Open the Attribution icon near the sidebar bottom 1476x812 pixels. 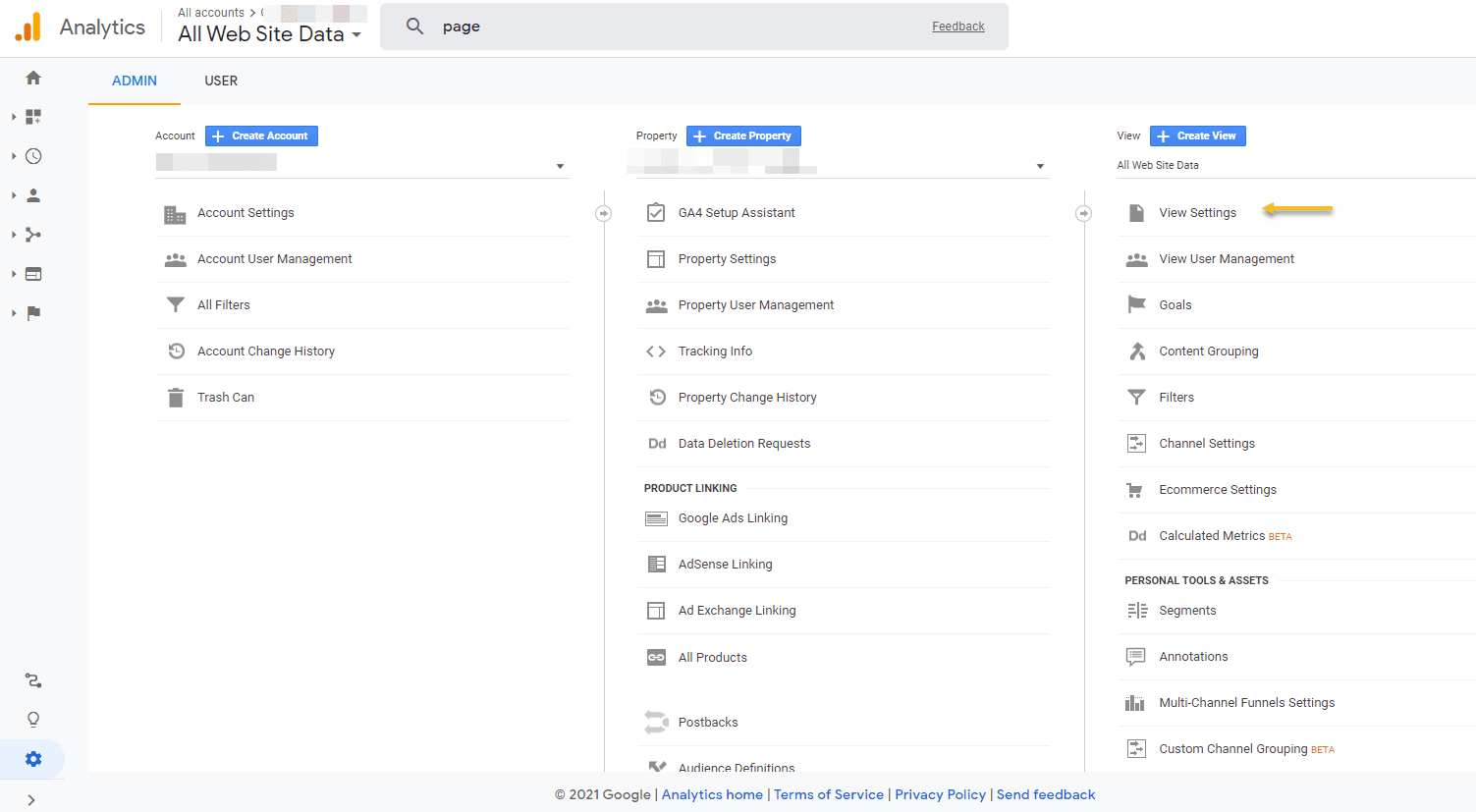point(32,679)
